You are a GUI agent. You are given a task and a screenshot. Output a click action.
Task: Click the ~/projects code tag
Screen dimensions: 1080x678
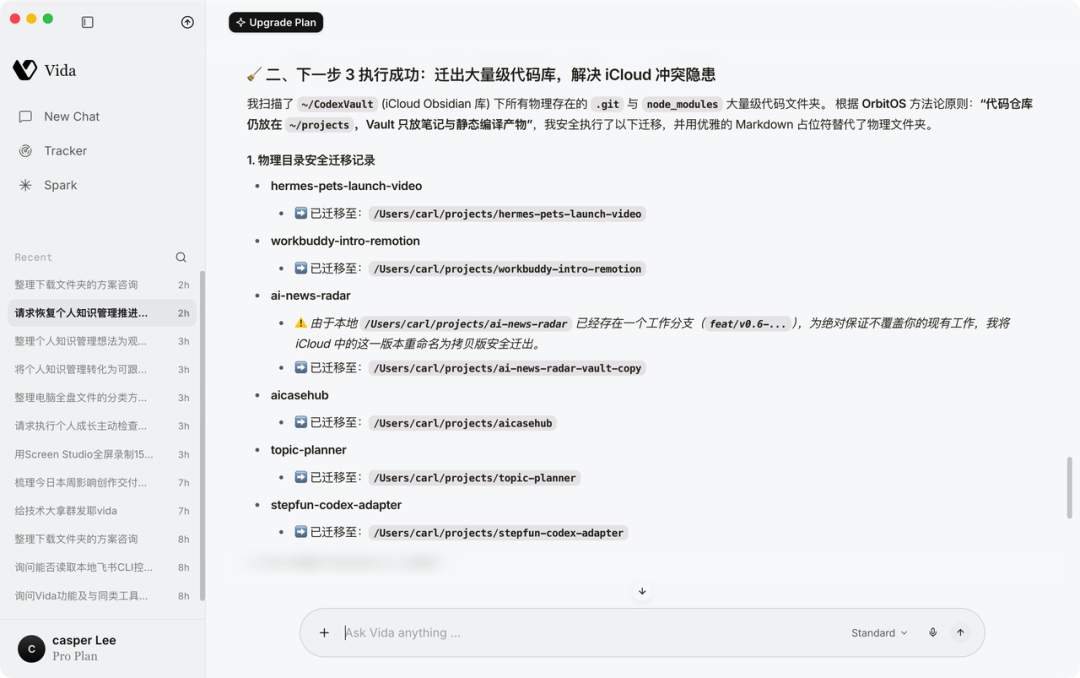(319, 125)
